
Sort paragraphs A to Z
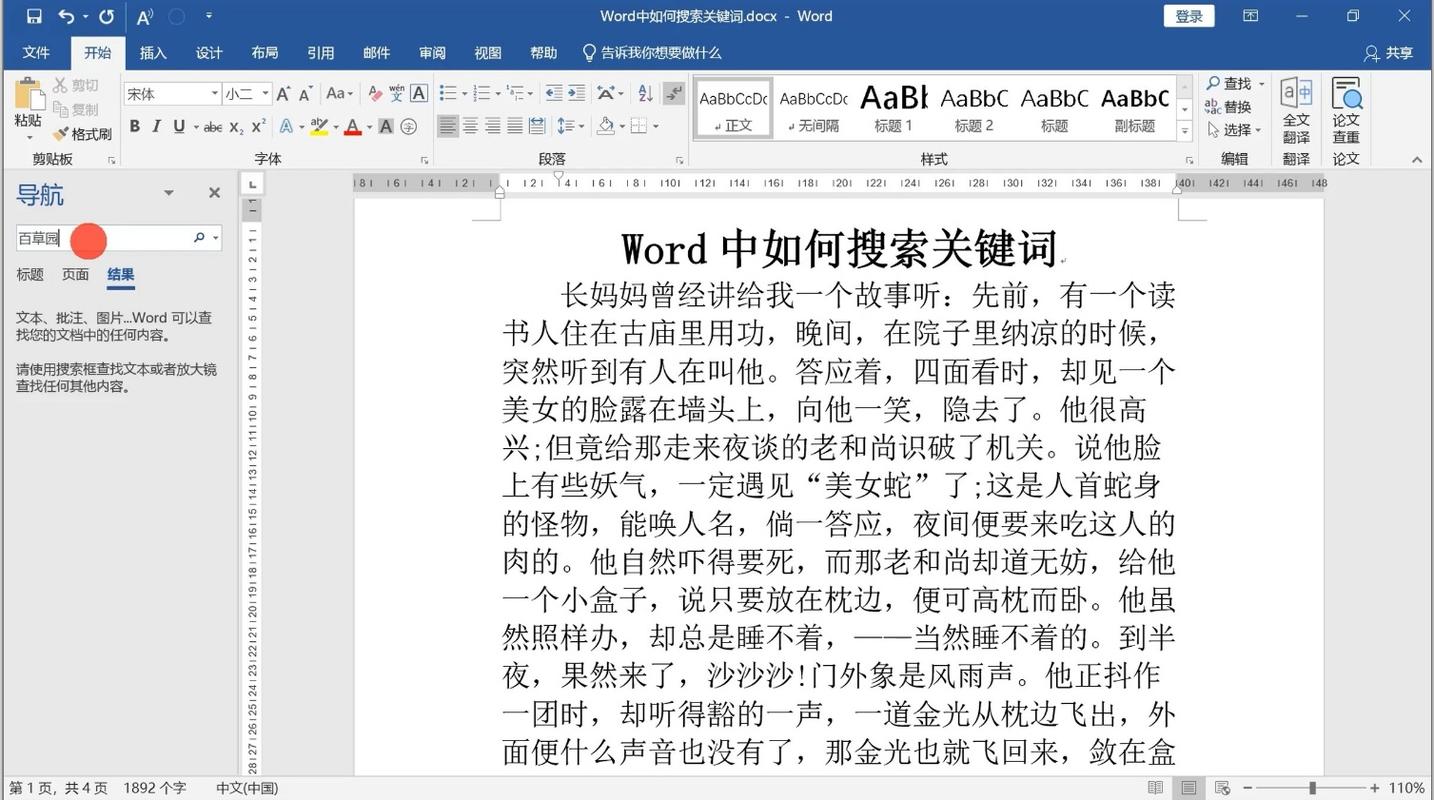coord(645,93)
